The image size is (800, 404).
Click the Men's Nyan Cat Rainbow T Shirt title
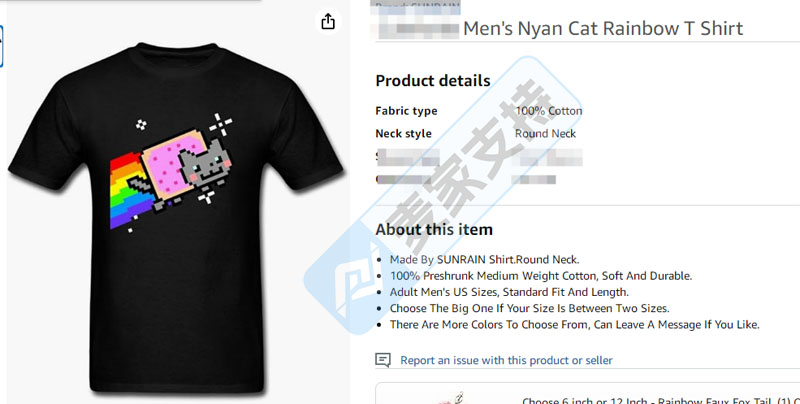[603, 28]
